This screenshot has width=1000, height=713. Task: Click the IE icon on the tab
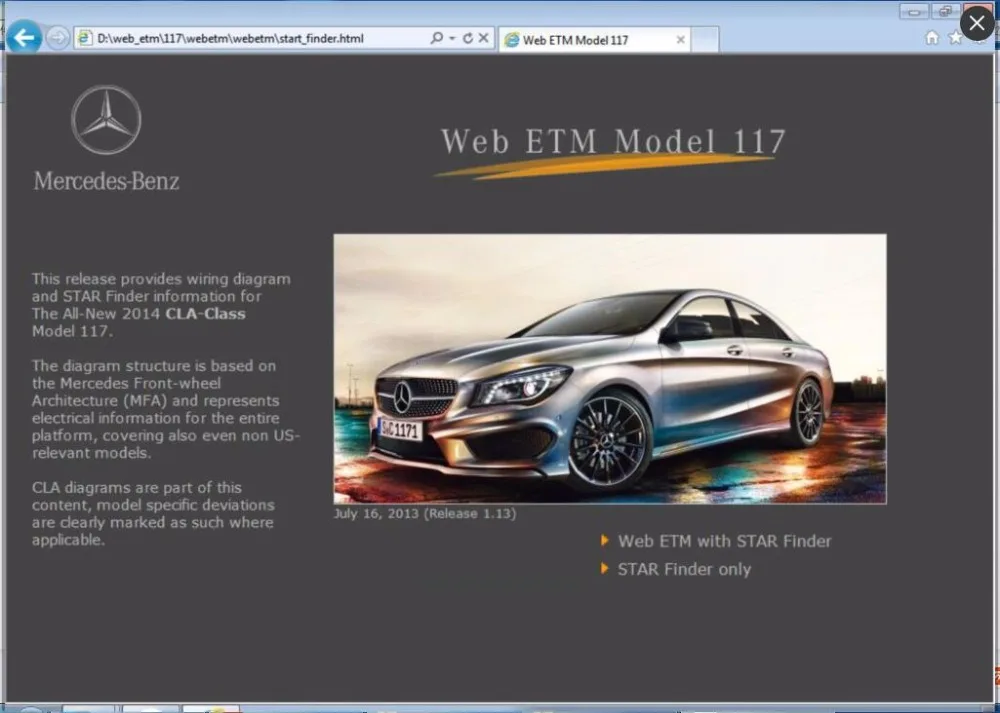pyautogui.click(x=511, y=40)
